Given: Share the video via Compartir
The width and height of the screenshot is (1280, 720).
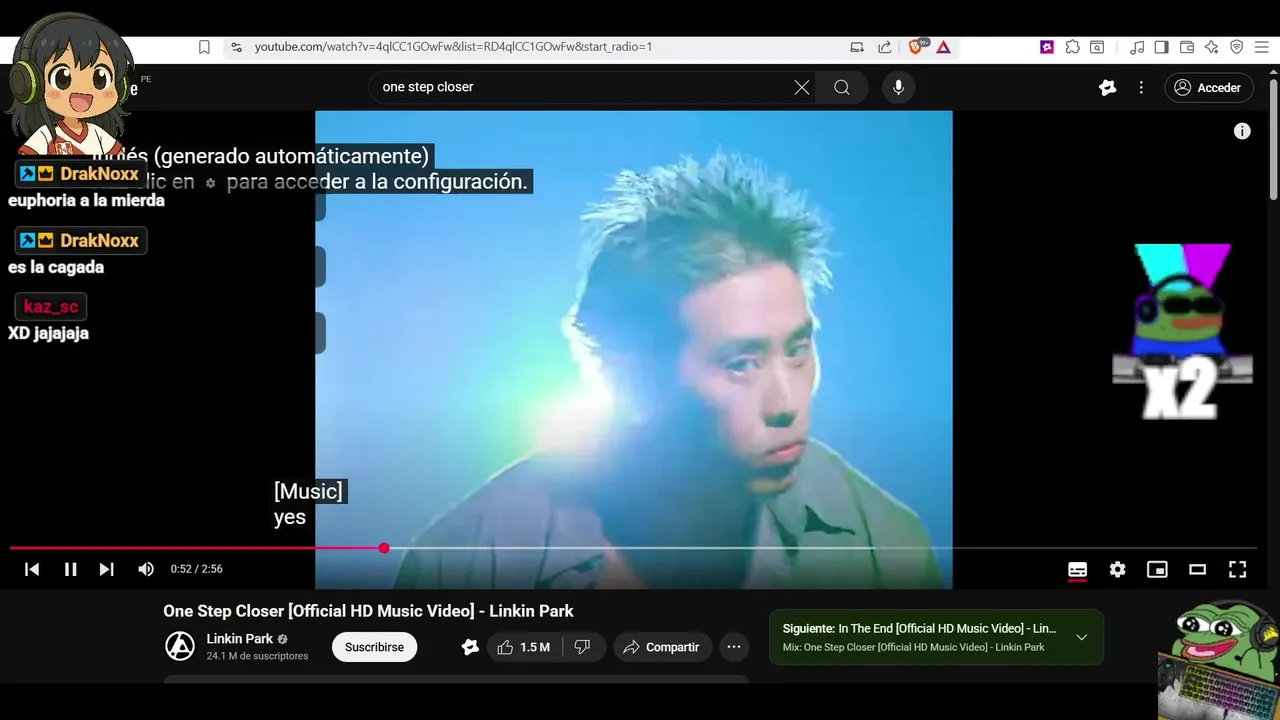Looking at the screenshot, I should [x=662, y=647].
